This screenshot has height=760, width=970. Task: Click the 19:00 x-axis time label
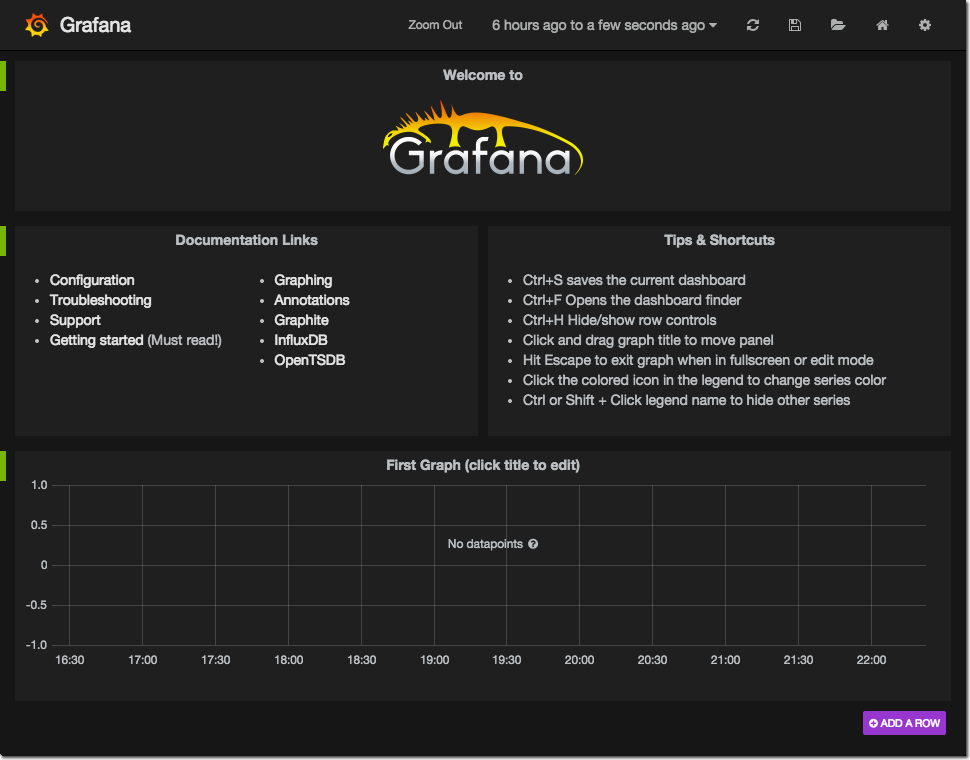pos(434,660)
